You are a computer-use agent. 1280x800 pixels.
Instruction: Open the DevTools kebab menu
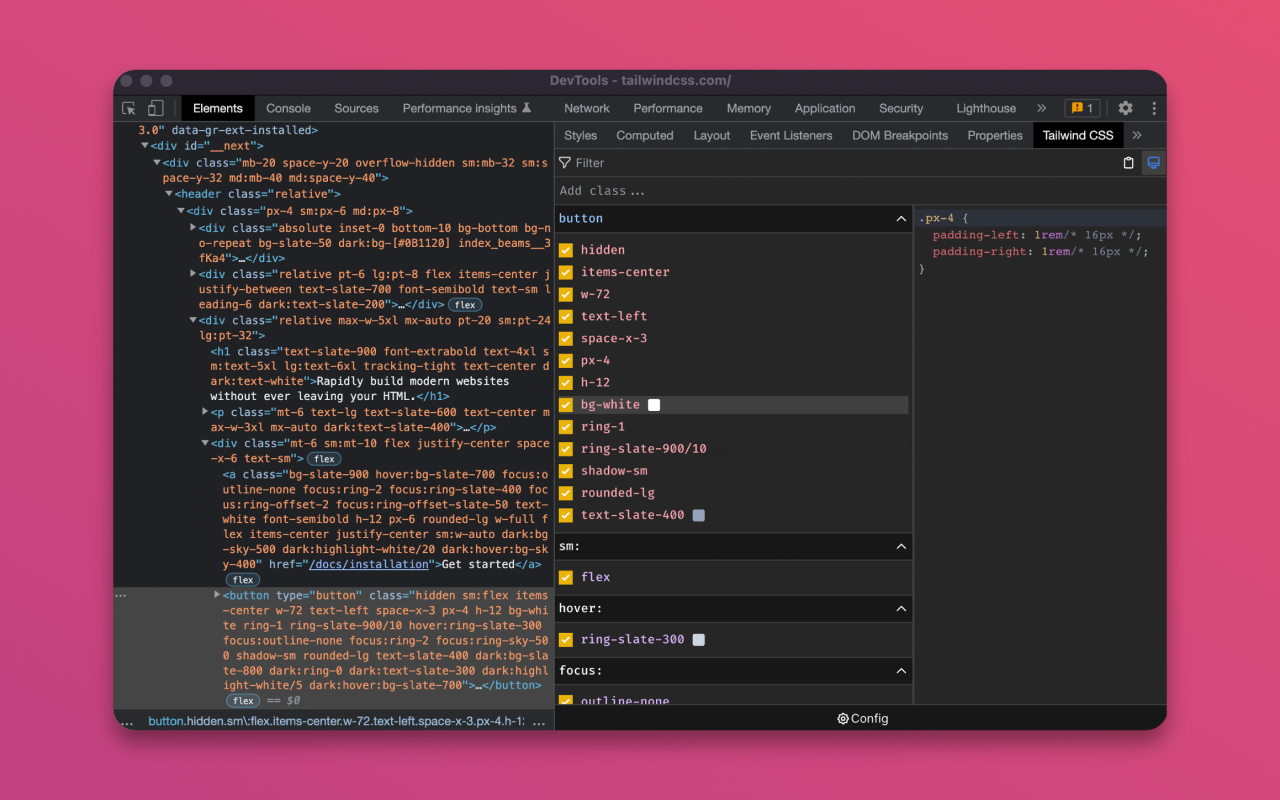tap(1154, 108)
